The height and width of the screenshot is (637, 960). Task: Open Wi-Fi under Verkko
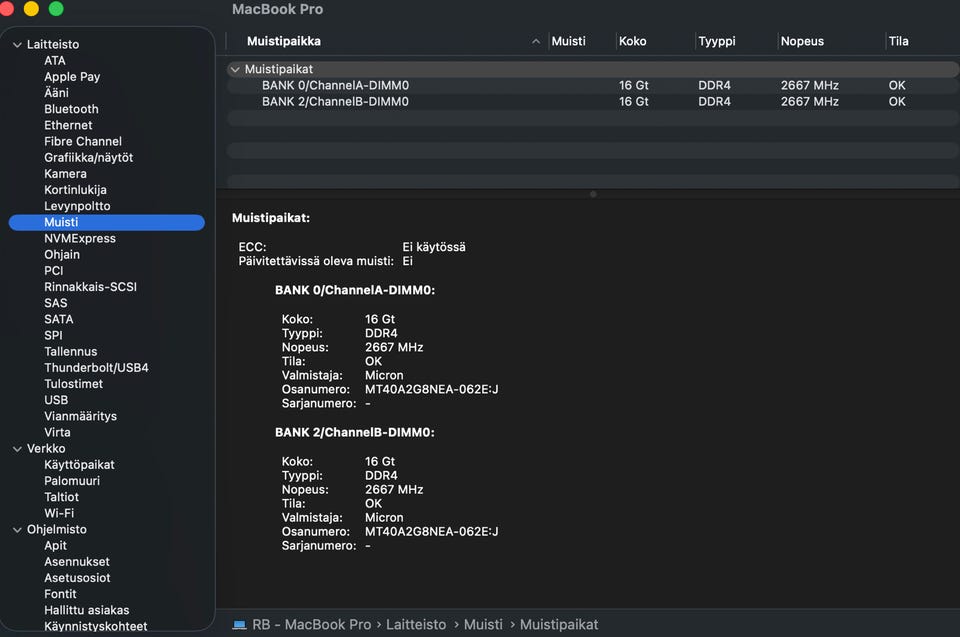[x=59, y=513]
